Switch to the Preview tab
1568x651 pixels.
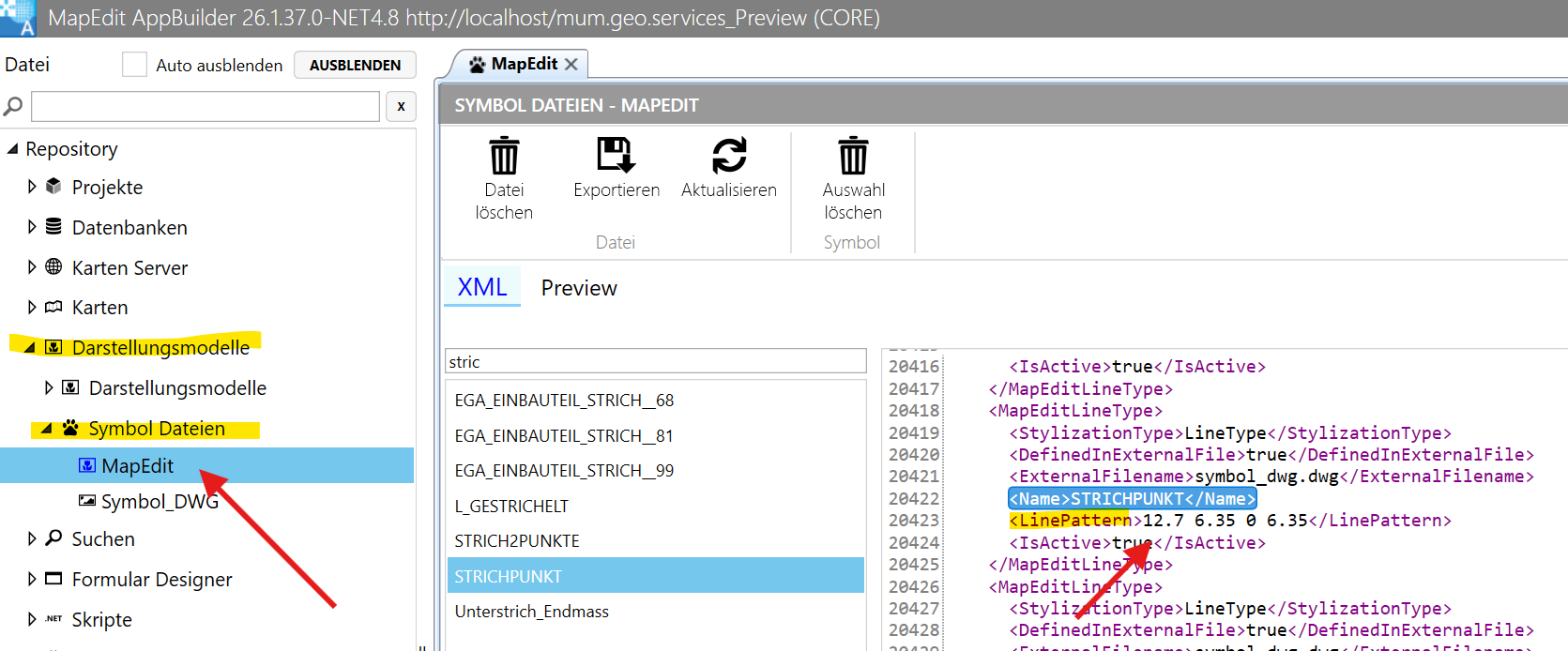(x=579, y=288)
